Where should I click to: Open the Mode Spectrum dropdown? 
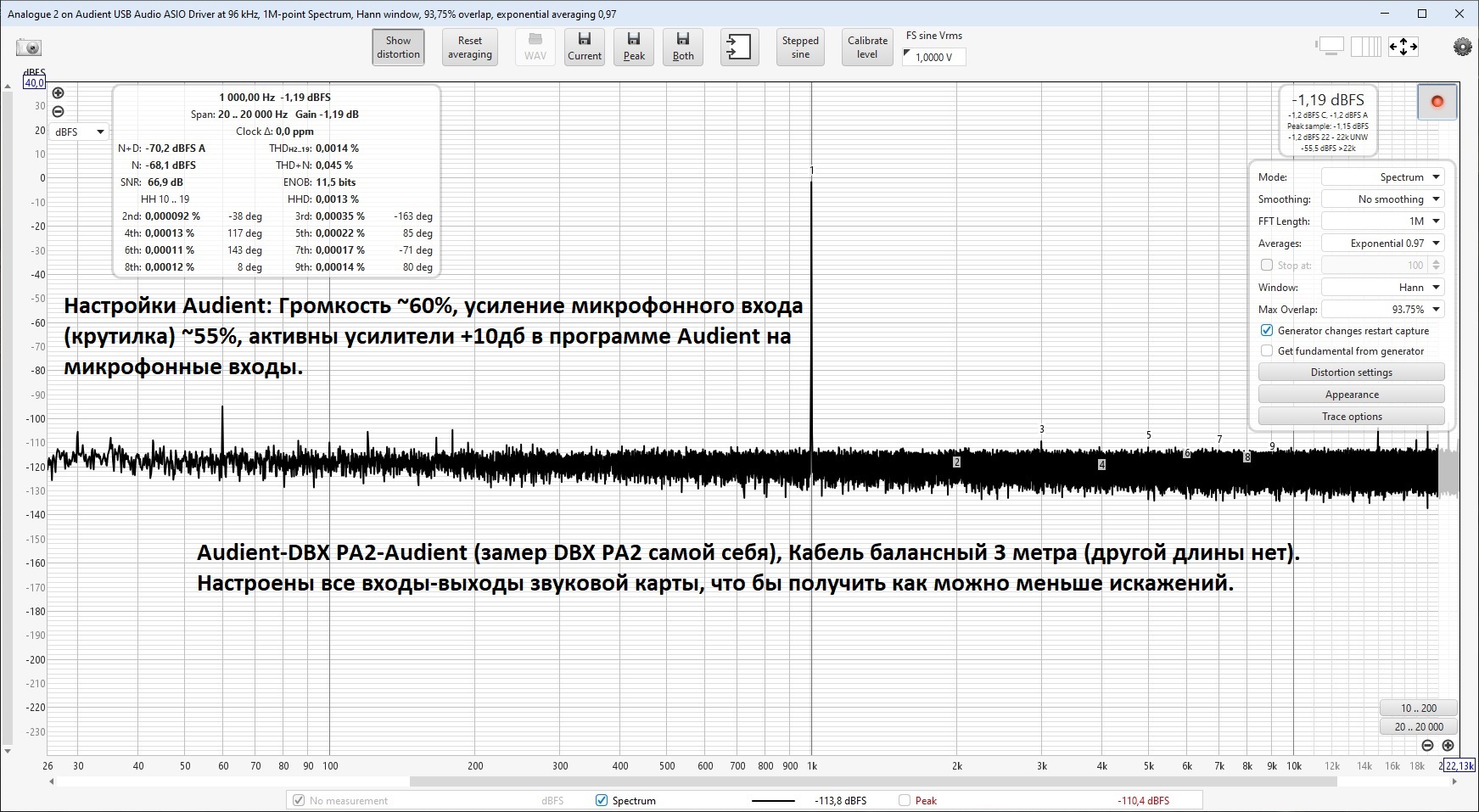pos(1382,177)
